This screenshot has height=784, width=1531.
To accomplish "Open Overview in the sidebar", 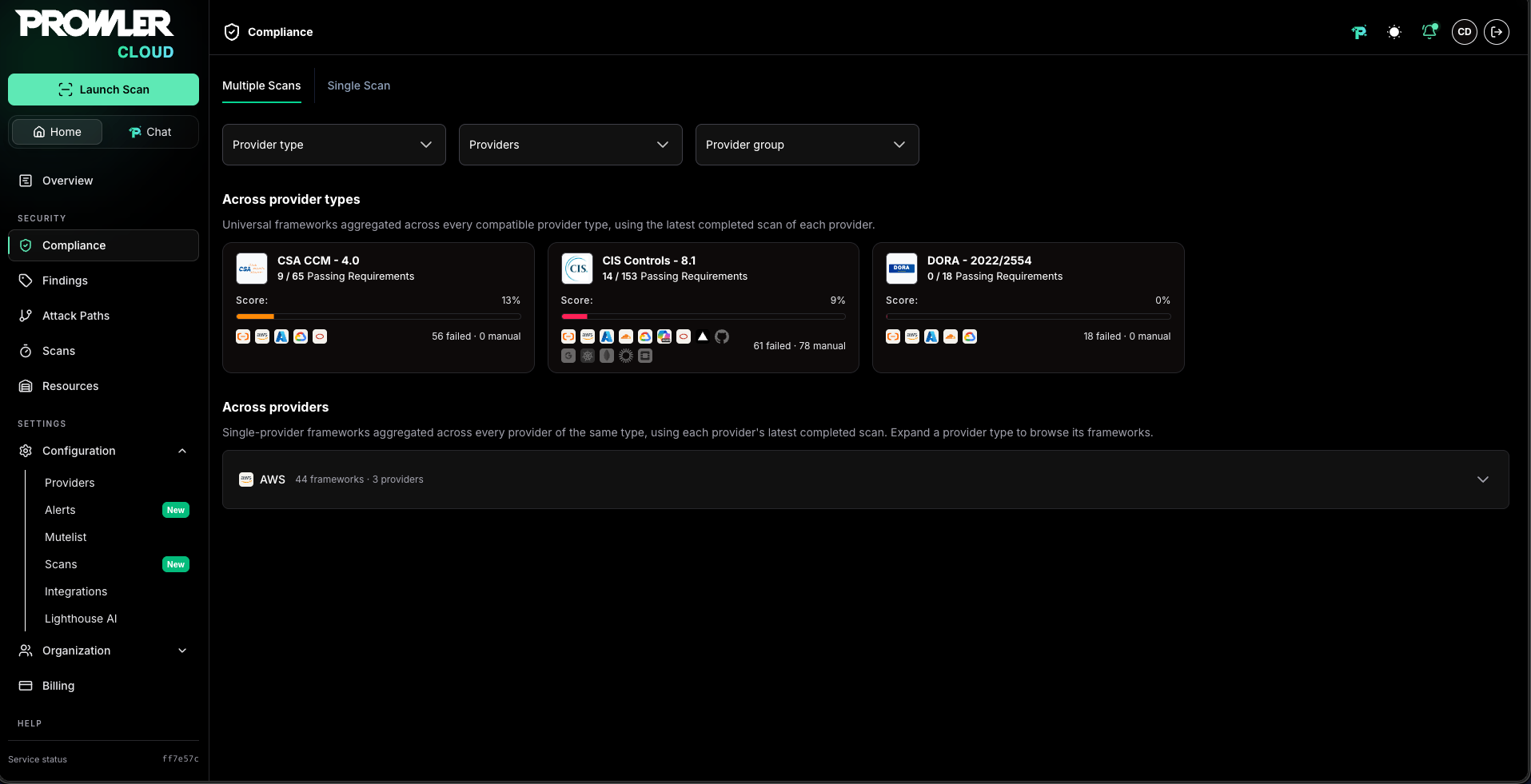I will click(103, 181).
